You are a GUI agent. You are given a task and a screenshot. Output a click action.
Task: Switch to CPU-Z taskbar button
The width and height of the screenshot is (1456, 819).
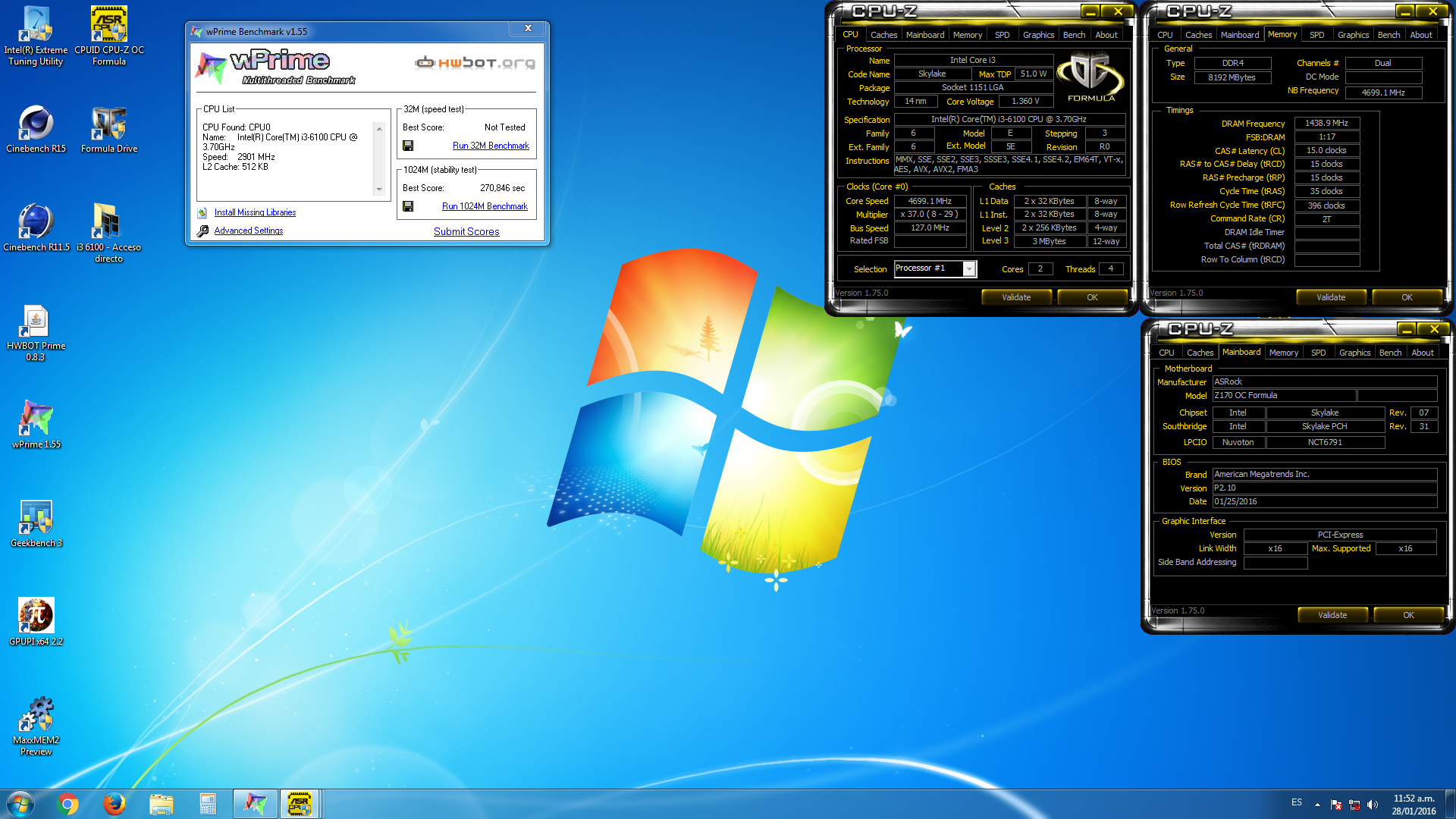tap(300, 804)
